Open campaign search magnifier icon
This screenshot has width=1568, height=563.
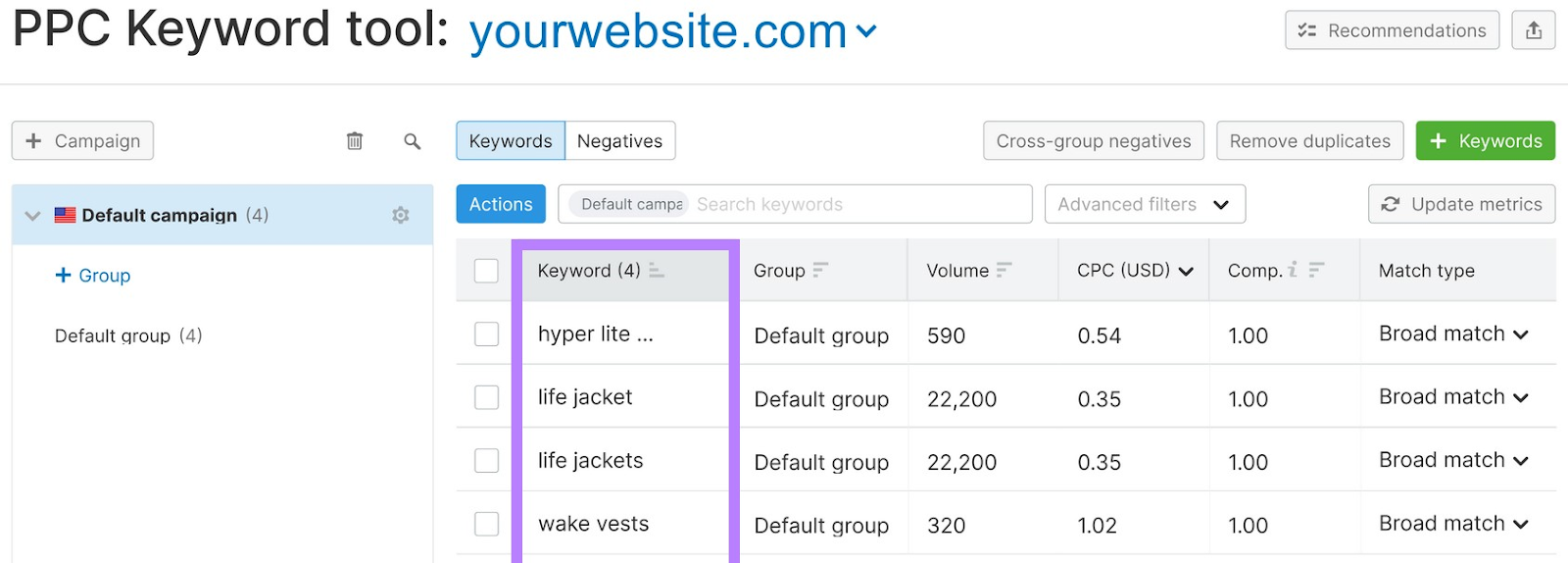coord(413,141)
